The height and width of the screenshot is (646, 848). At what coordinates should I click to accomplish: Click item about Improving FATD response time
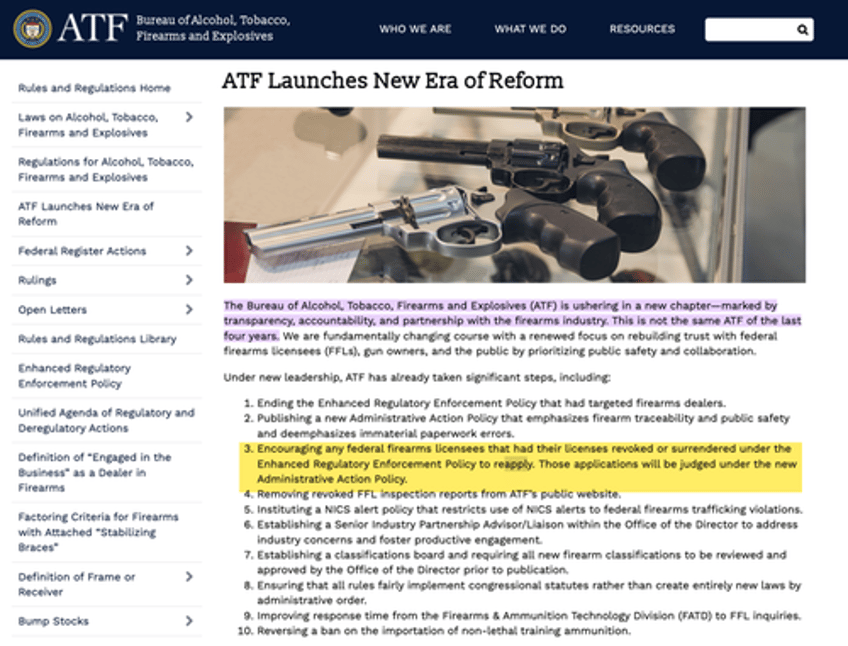click(x=529, y=616)
